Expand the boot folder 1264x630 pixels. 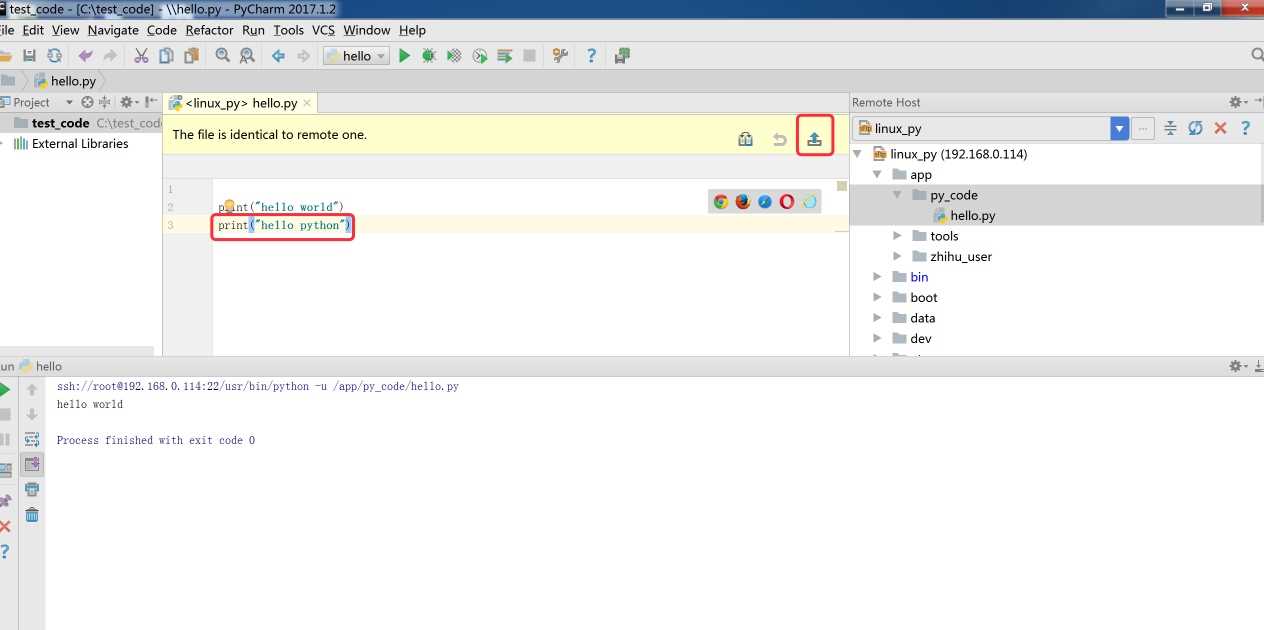pos(877,297)
